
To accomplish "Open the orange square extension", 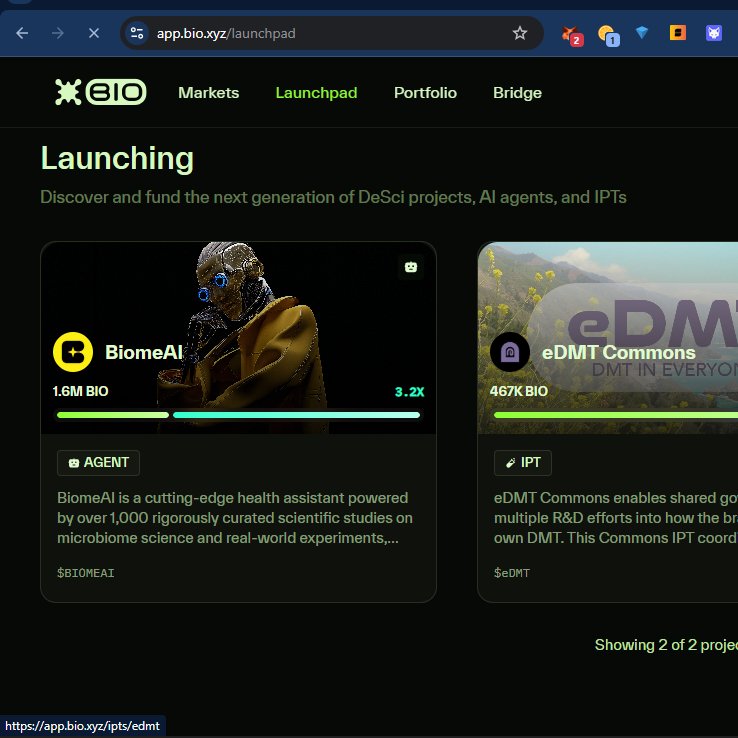I will click(x=677, y=33).
